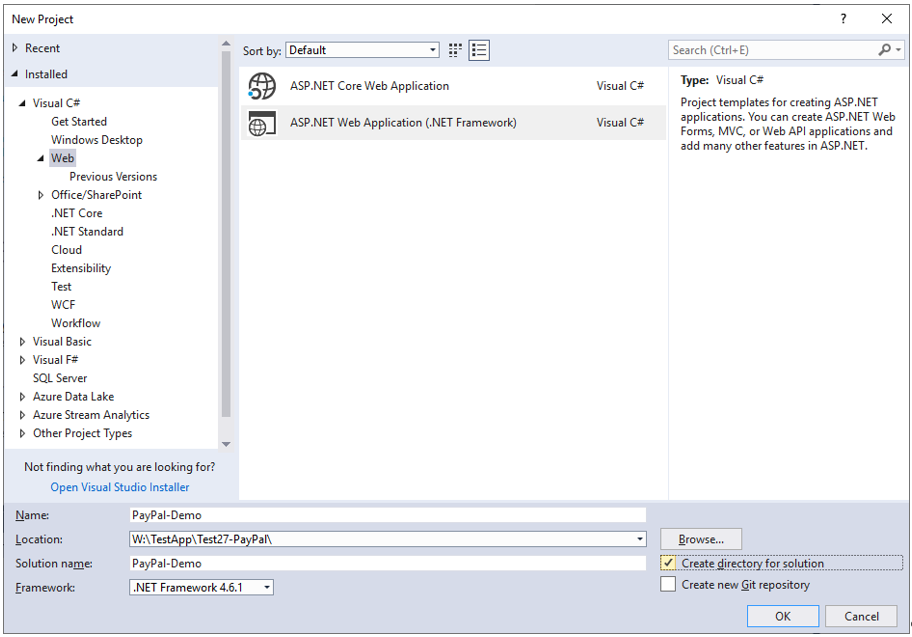Select Previous Versions under Web

click(x=113, y=176)
